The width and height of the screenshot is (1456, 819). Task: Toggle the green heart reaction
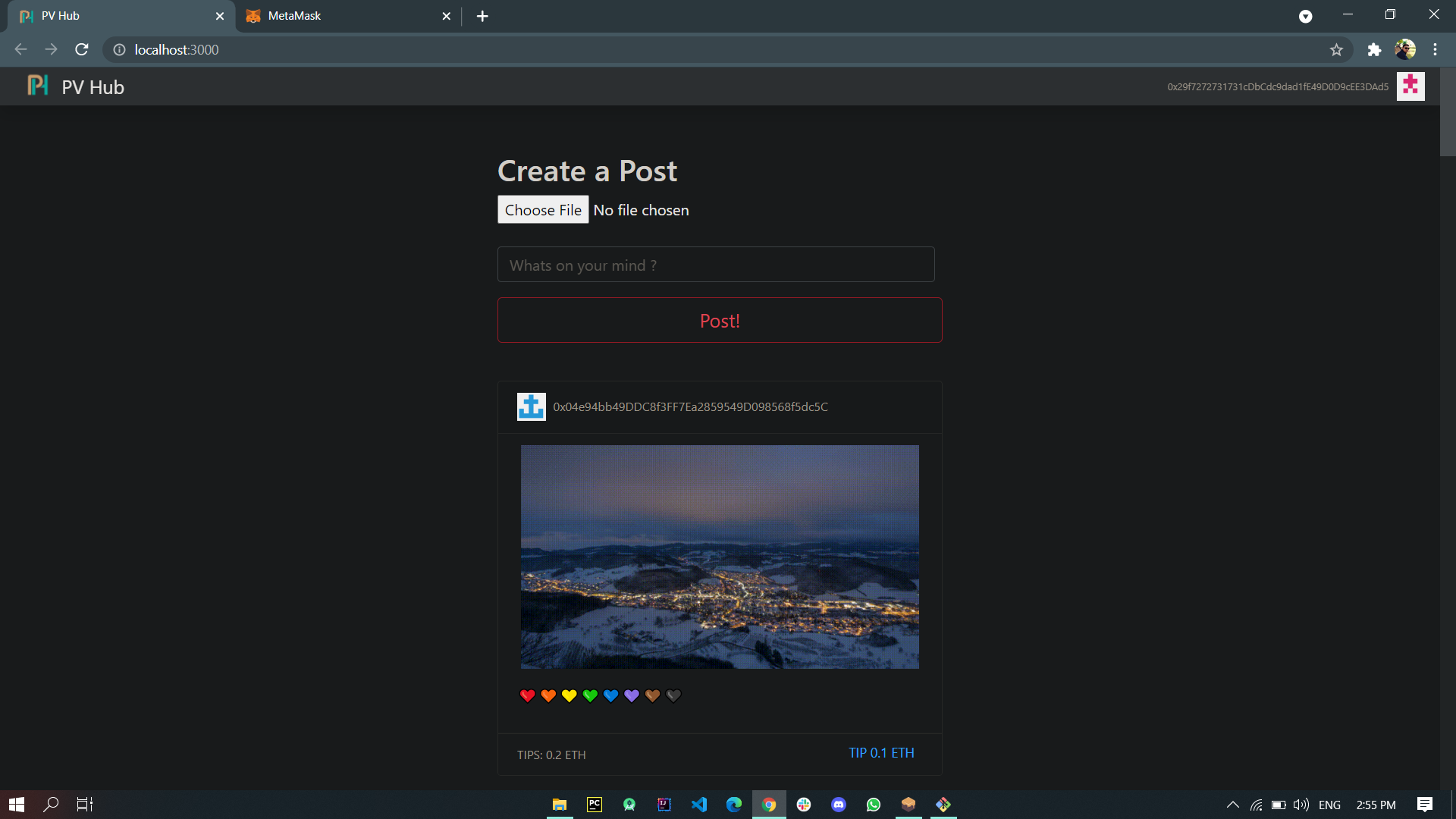coord(590,695)
